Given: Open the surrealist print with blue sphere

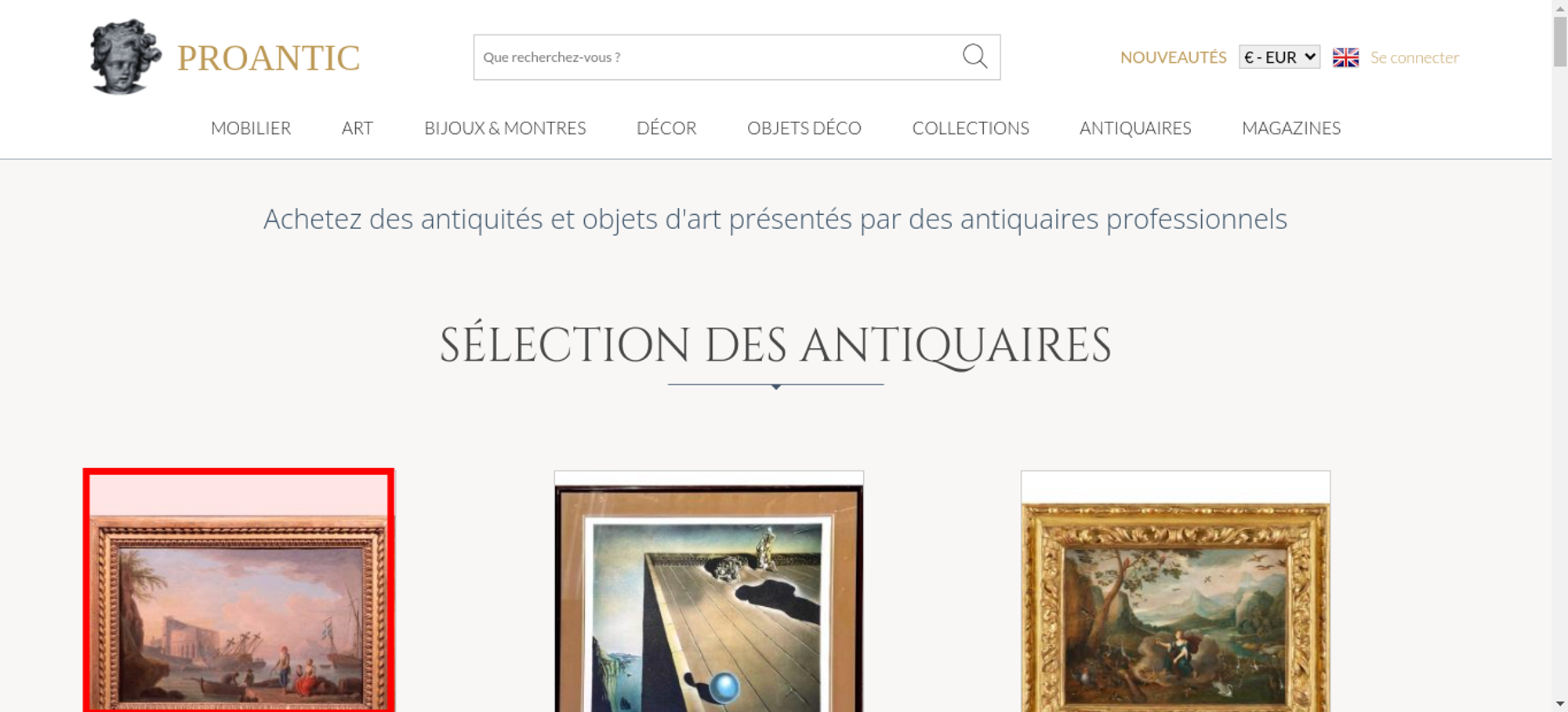Looking at the screenshot, I should (709, 591).
